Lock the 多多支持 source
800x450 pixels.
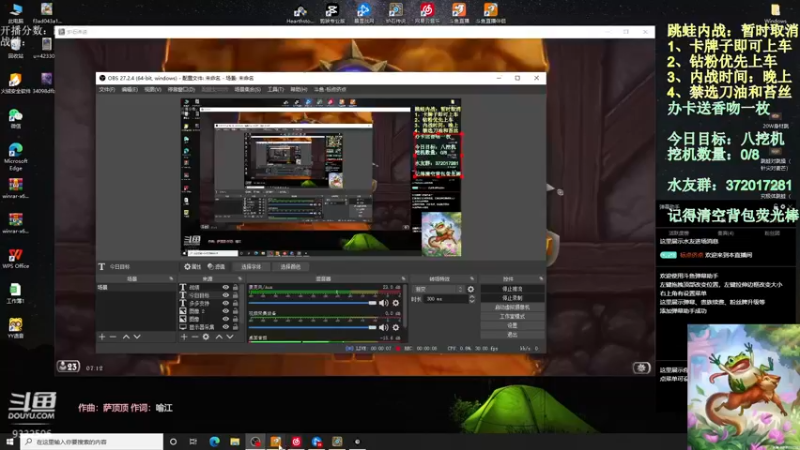[235, 303]
